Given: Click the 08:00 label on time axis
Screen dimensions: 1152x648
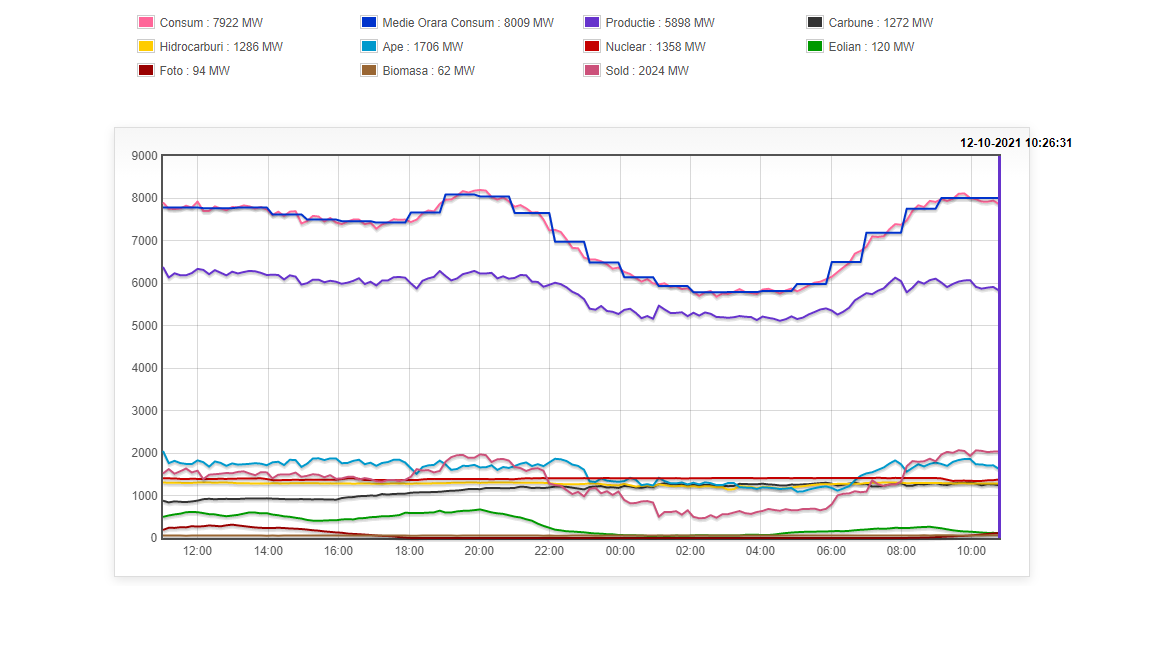Looking at the screenshot, I should tap(901, 551).
